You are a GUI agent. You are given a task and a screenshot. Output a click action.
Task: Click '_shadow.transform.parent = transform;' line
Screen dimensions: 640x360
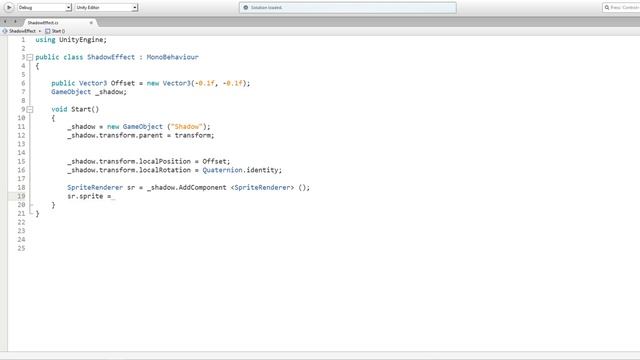[141, 136]
